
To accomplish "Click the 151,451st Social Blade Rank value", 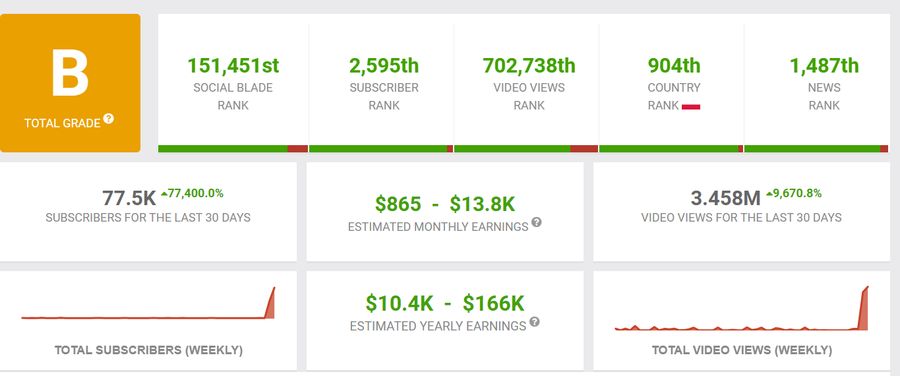I will point(233,66).
